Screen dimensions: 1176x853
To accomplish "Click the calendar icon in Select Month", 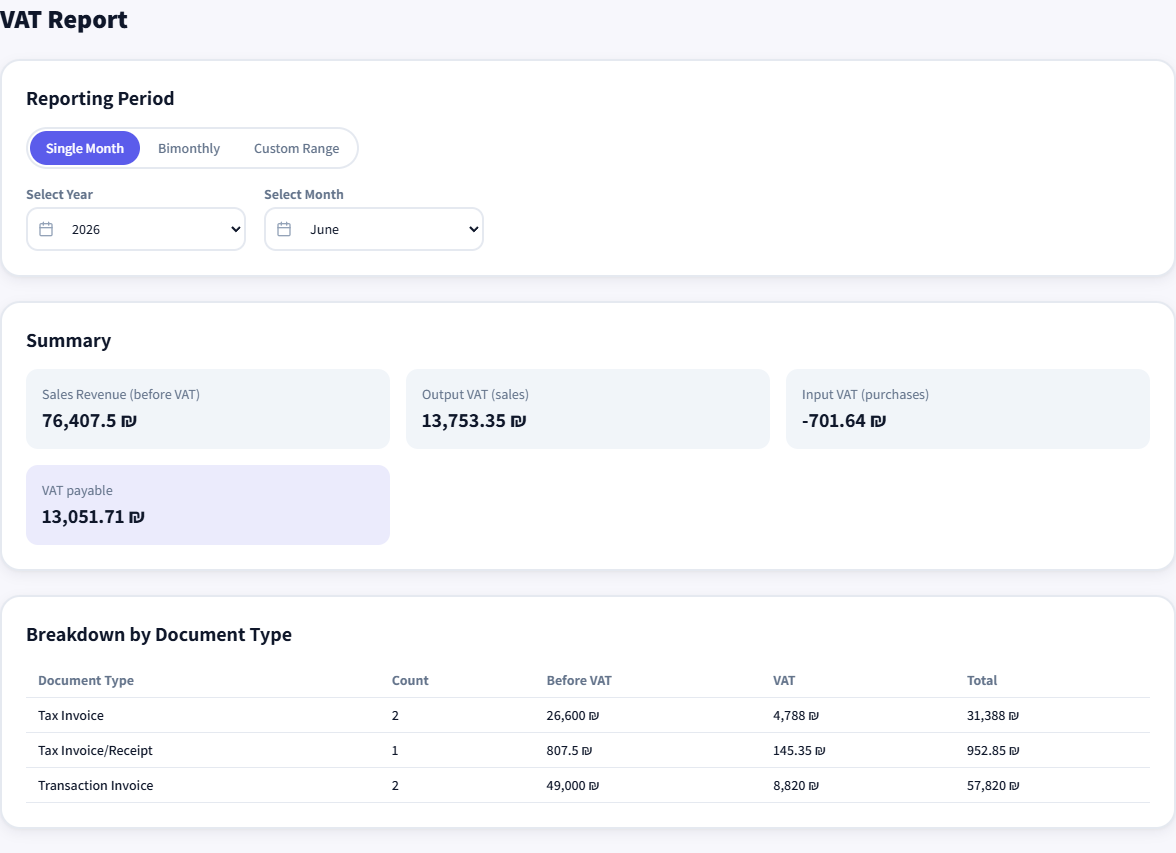I will click(x=284, y=229).
